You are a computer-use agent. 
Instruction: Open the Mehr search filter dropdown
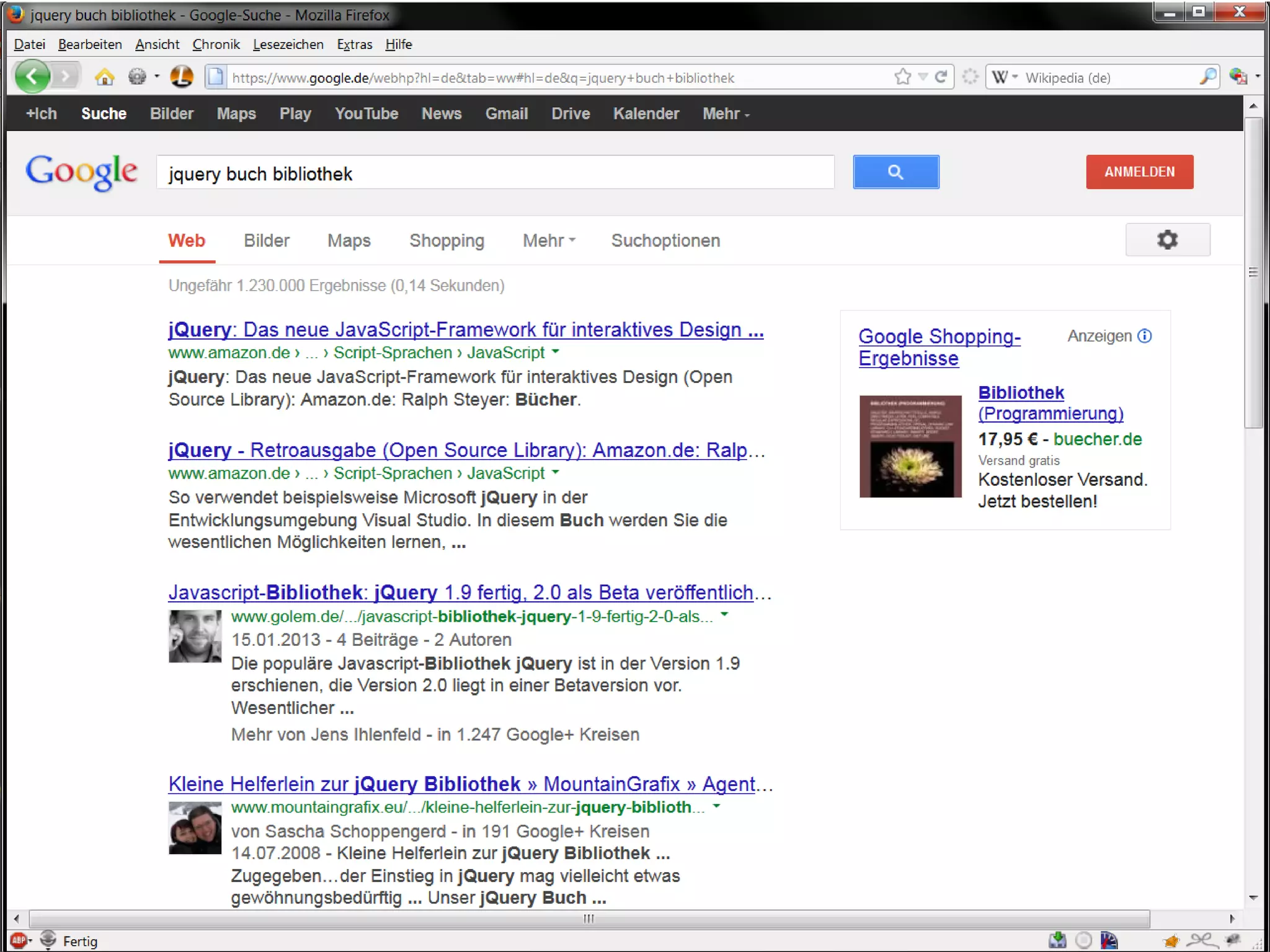[549, 240]
